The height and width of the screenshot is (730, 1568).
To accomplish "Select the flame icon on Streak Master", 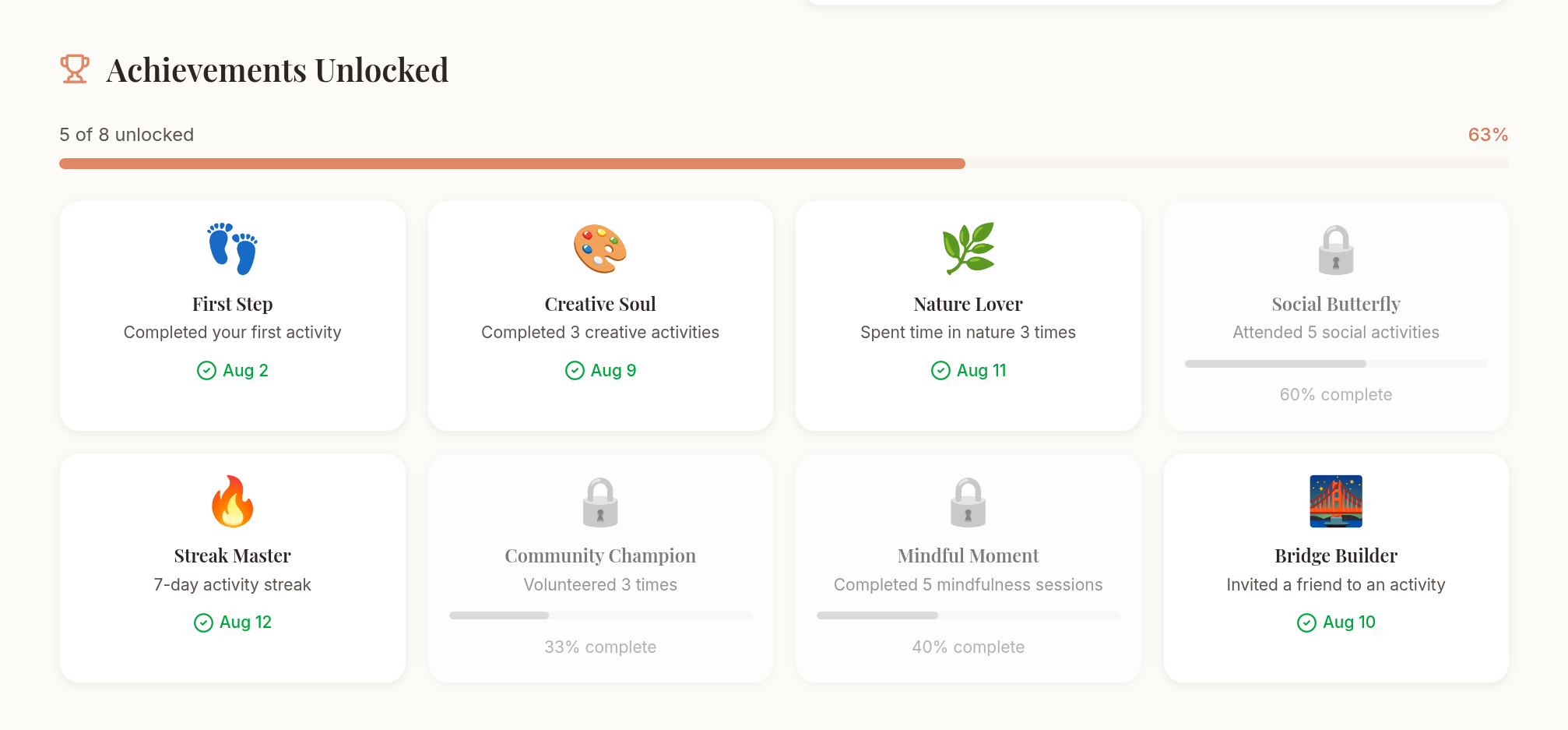I will click(232, 502).
